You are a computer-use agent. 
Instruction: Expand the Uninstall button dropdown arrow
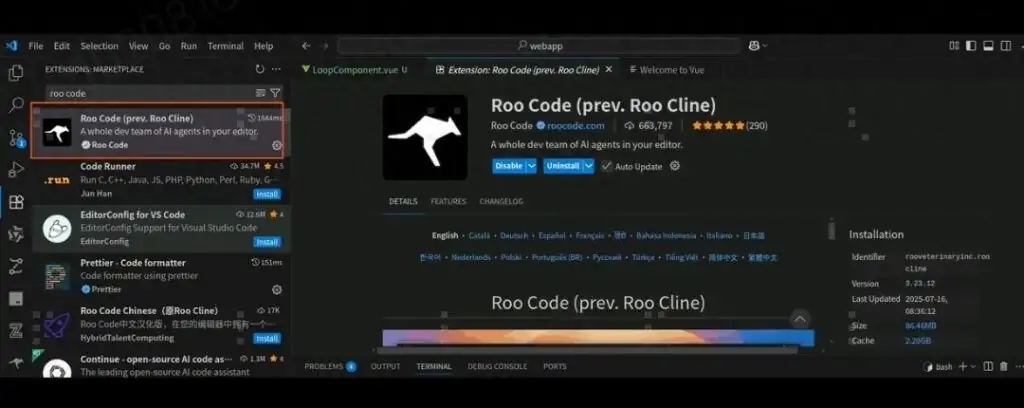pyautogui.click(x=589, y=166)
